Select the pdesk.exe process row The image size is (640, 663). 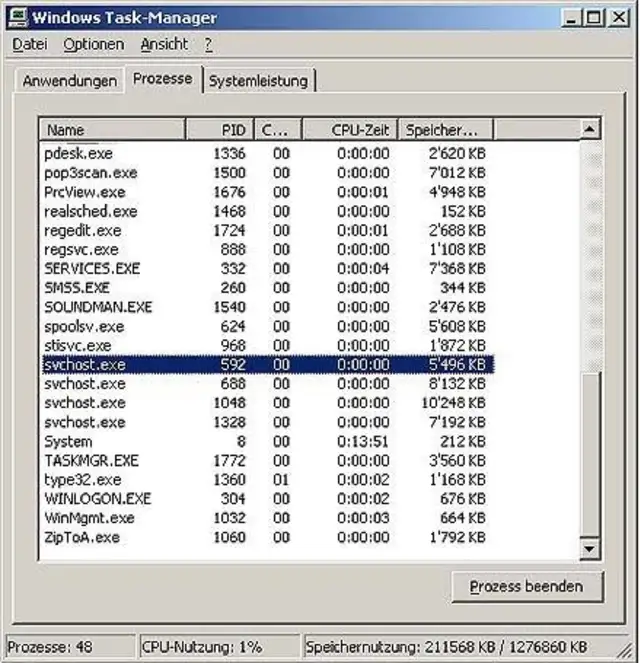point(268,153)
